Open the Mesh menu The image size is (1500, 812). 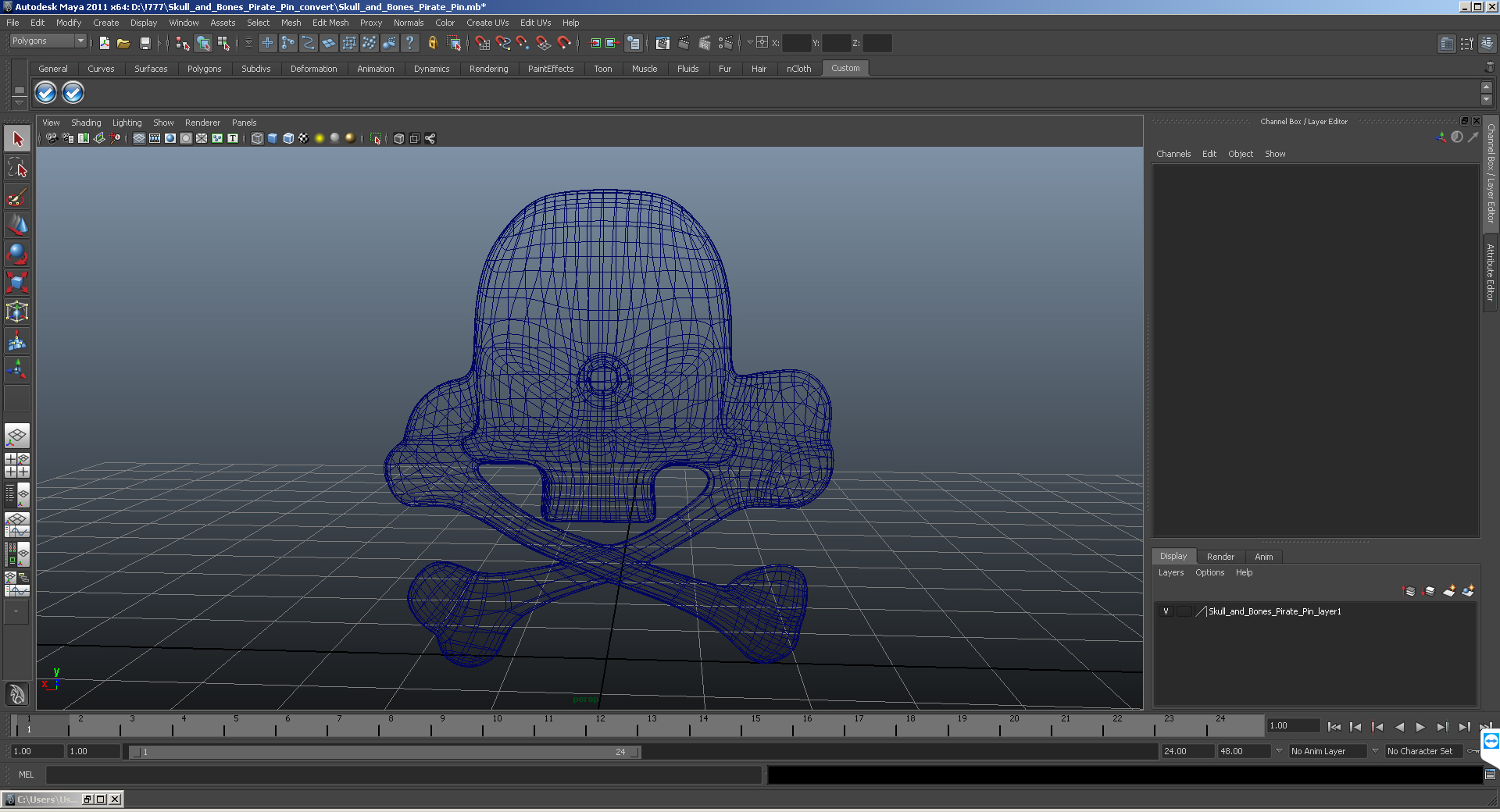tap(291, 23)
